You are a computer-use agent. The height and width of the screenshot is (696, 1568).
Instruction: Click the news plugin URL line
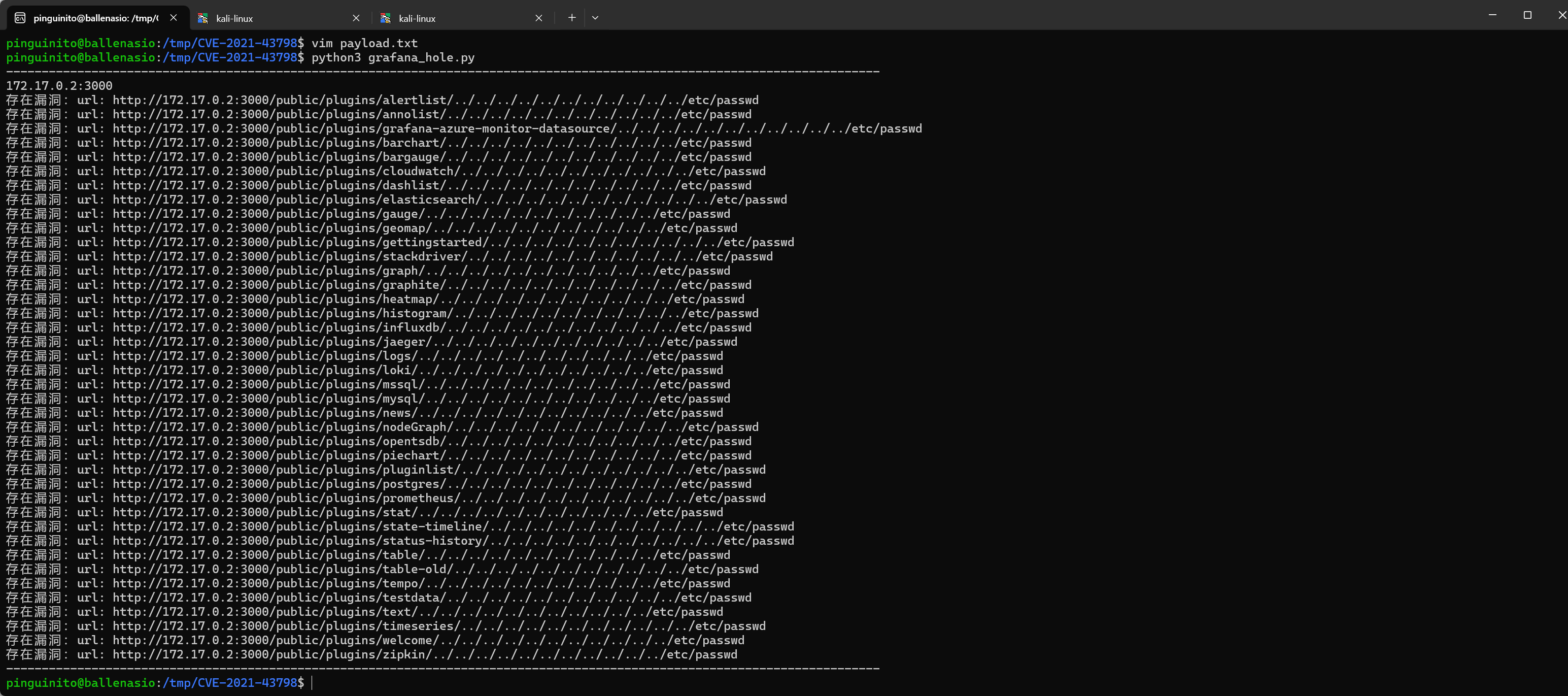coord(365,412)
